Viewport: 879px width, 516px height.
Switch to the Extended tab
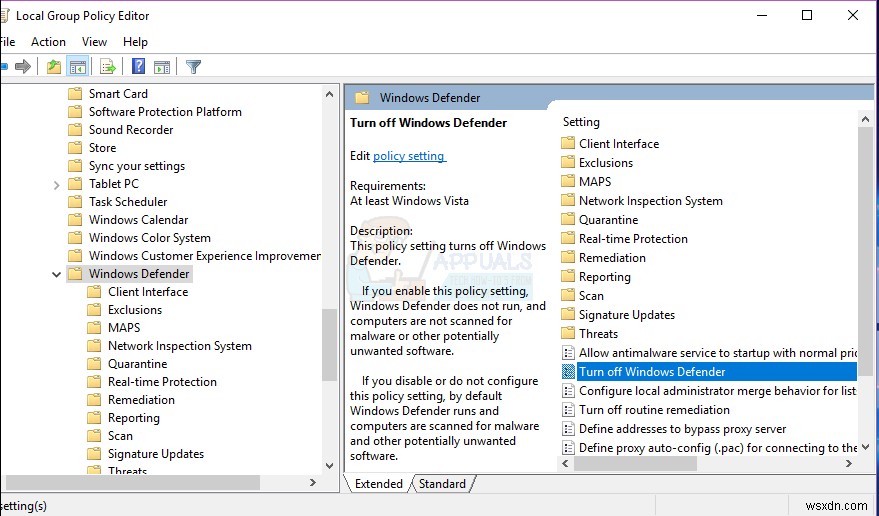378,483
